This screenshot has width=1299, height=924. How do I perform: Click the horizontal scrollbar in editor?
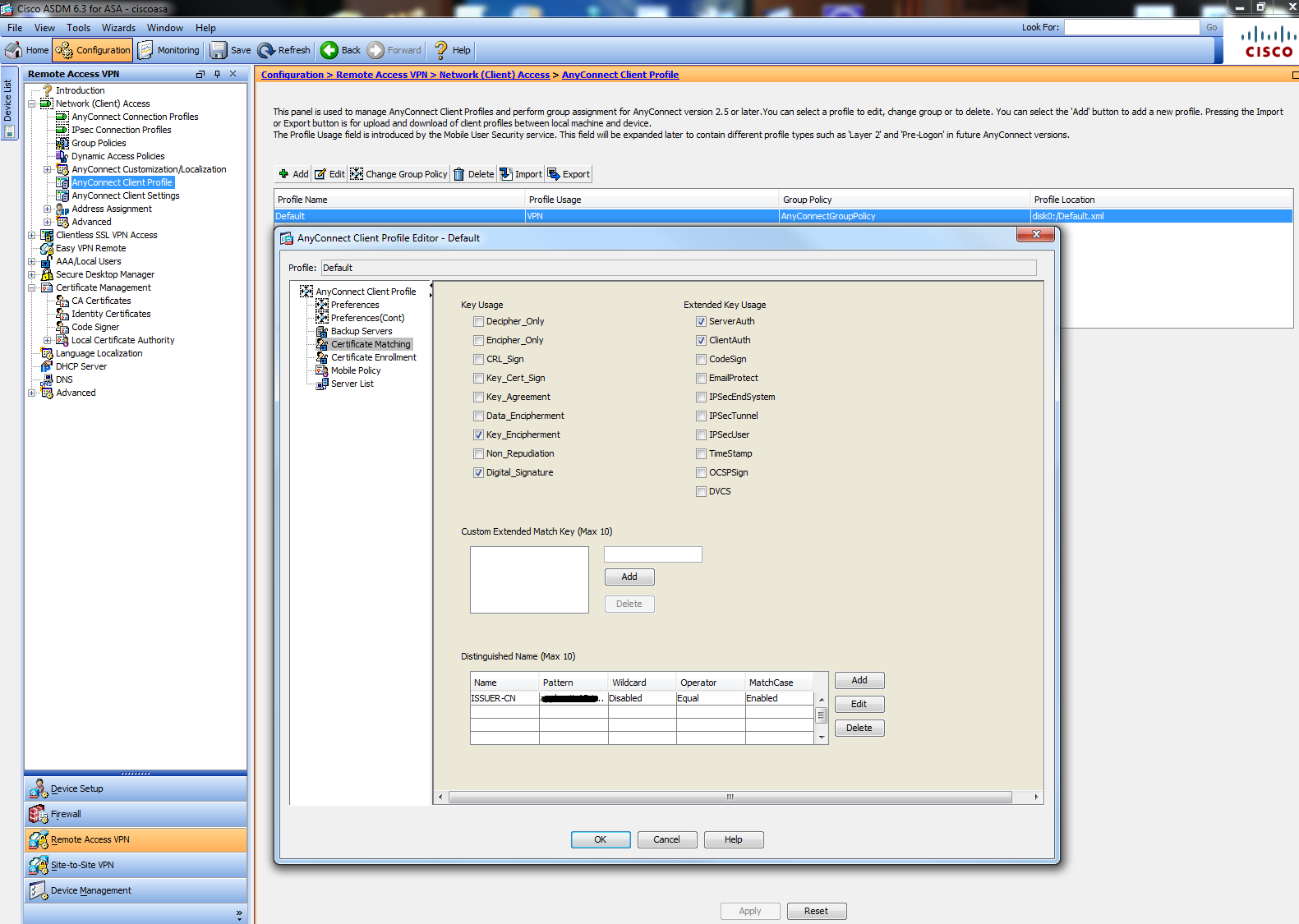click(730, 797)
